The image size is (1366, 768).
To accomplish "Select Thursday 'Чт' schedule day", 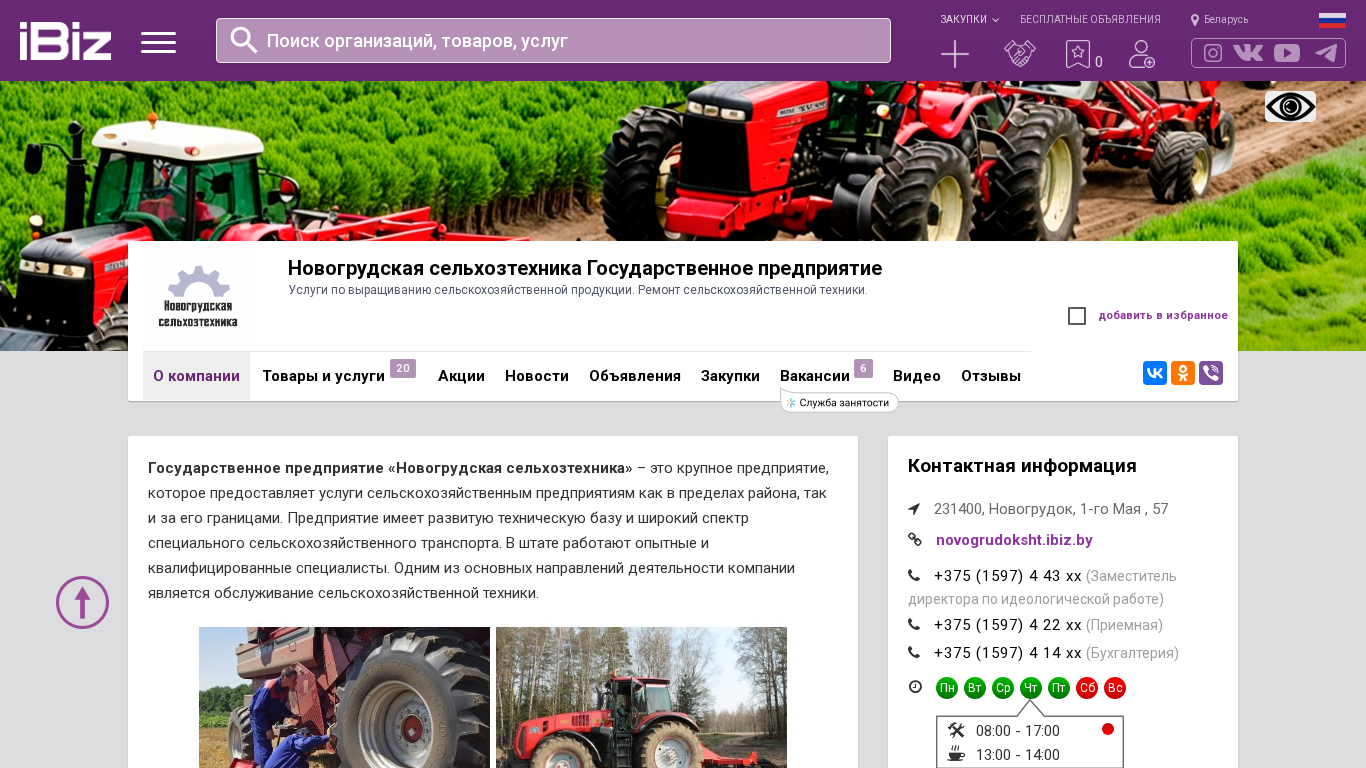I will click(1031, 688).
